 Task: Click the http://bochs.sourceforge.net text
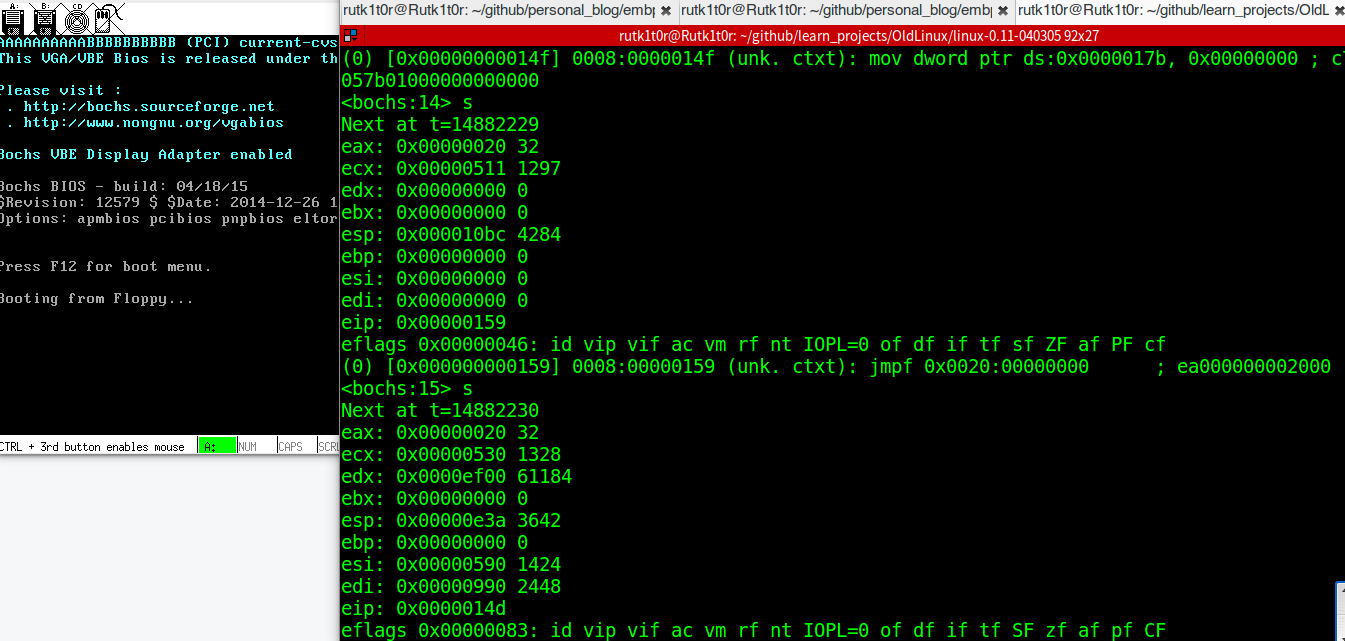click(149, 106)
